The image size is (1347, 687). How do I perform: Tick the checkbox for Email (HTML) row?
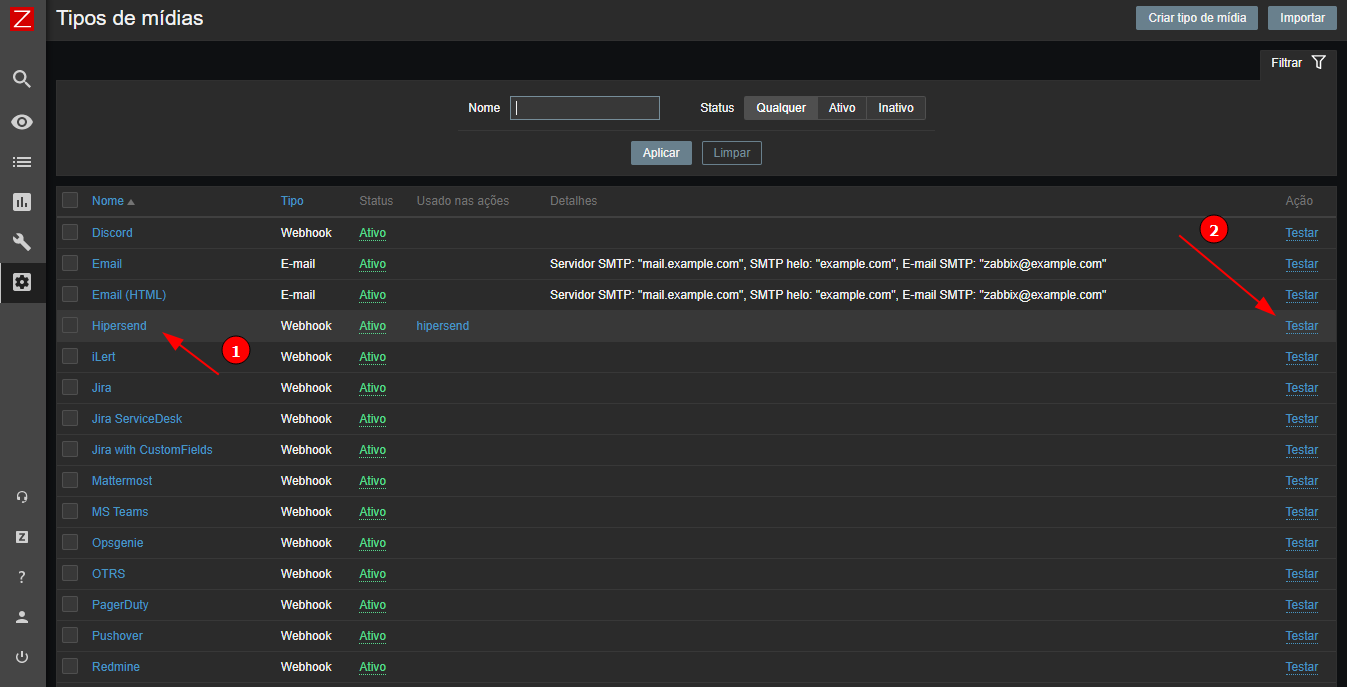(x=70, y=294)
